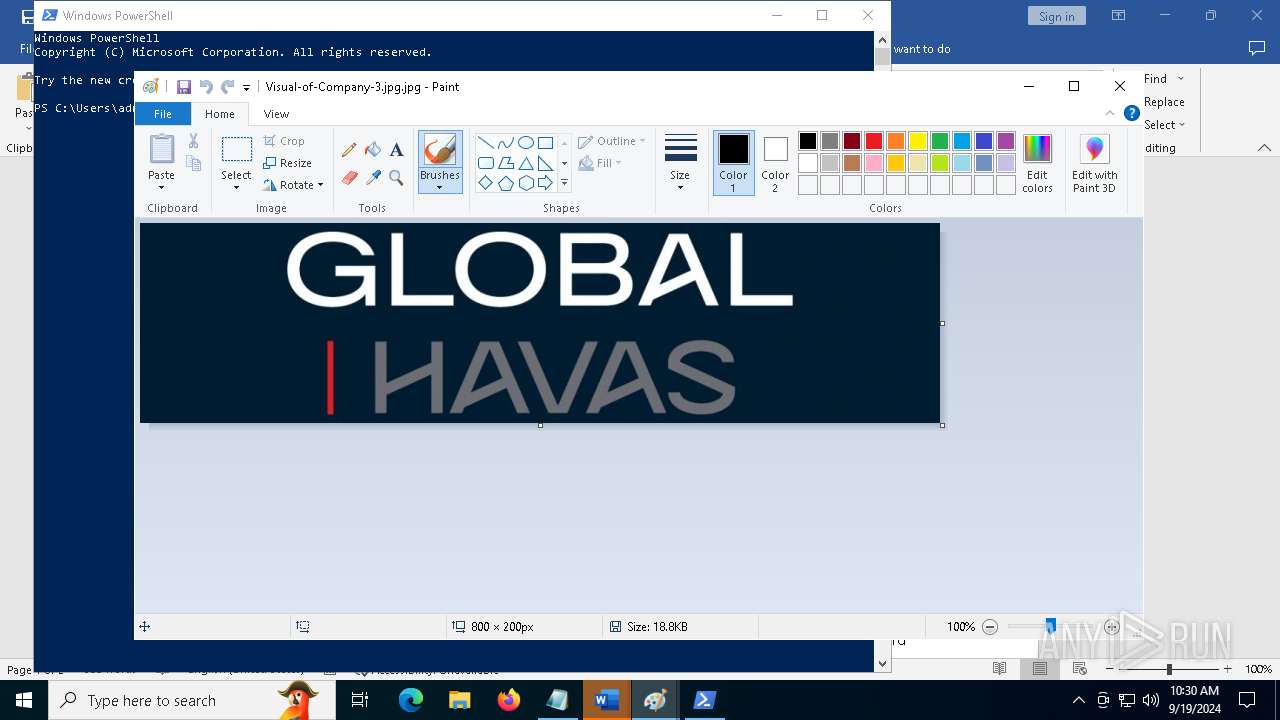
Task: Pick the black color swatch
Action: pyautogui.click(x=808, y=141)
